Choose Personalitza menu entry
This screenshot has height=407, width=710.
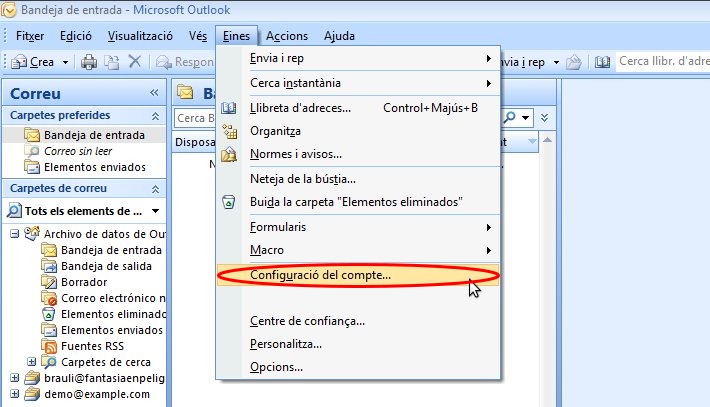pos(359,345)
